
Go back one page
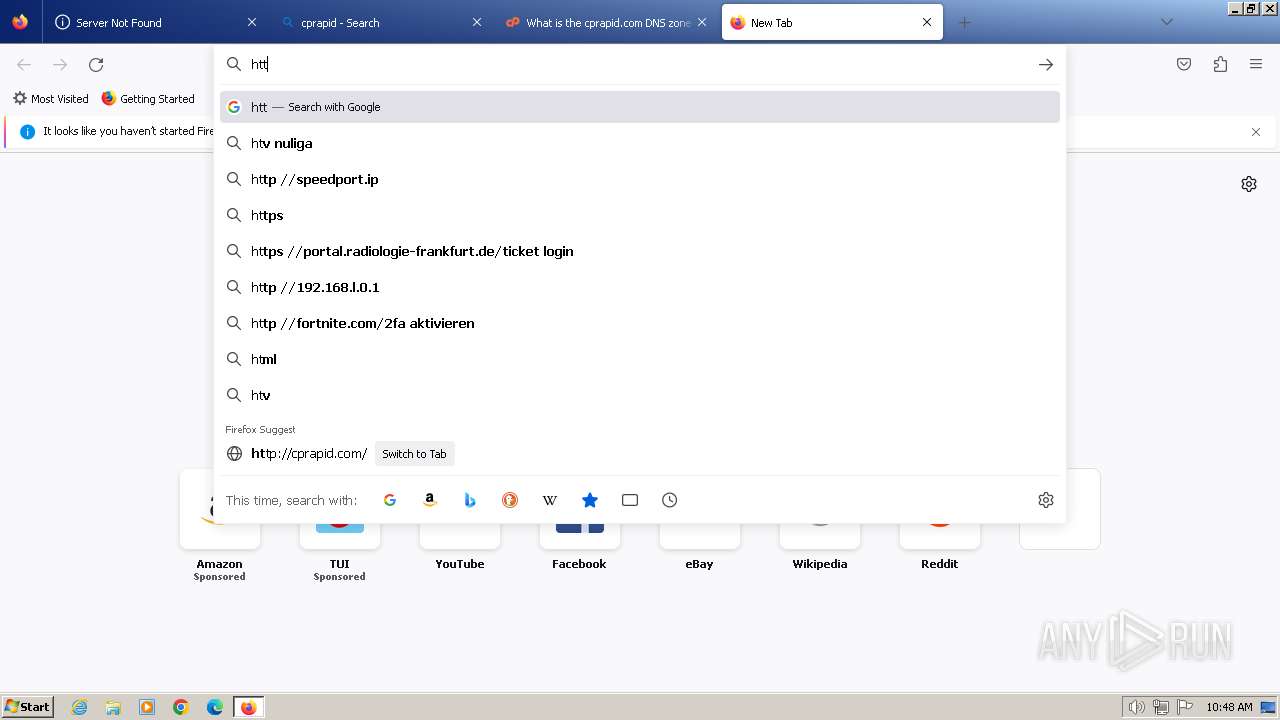click(x=24, y=65)
